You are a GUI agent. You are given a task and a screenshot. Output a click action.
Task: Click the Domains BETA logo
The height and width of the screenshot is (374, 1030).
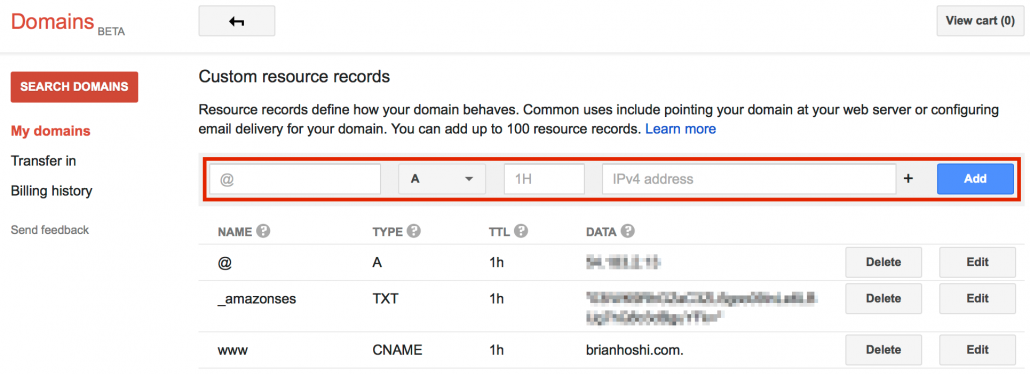[x=68, y=23]
